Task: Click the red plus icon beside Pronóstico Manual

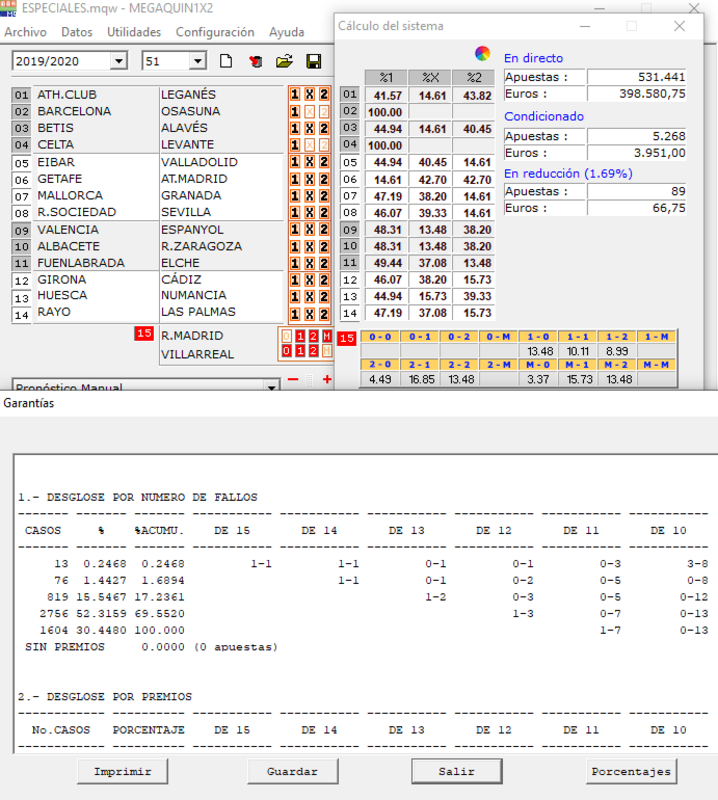Action: click(327, 379)
